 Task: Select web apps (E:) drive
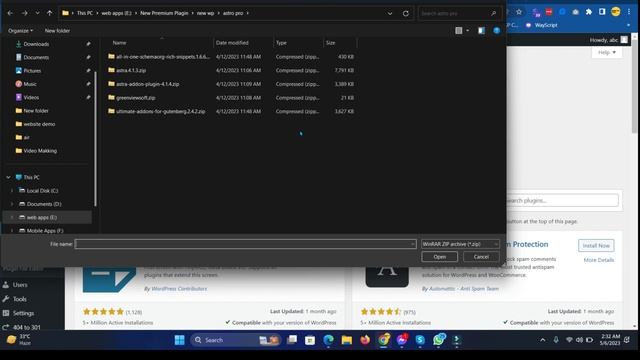pos(42,218)
